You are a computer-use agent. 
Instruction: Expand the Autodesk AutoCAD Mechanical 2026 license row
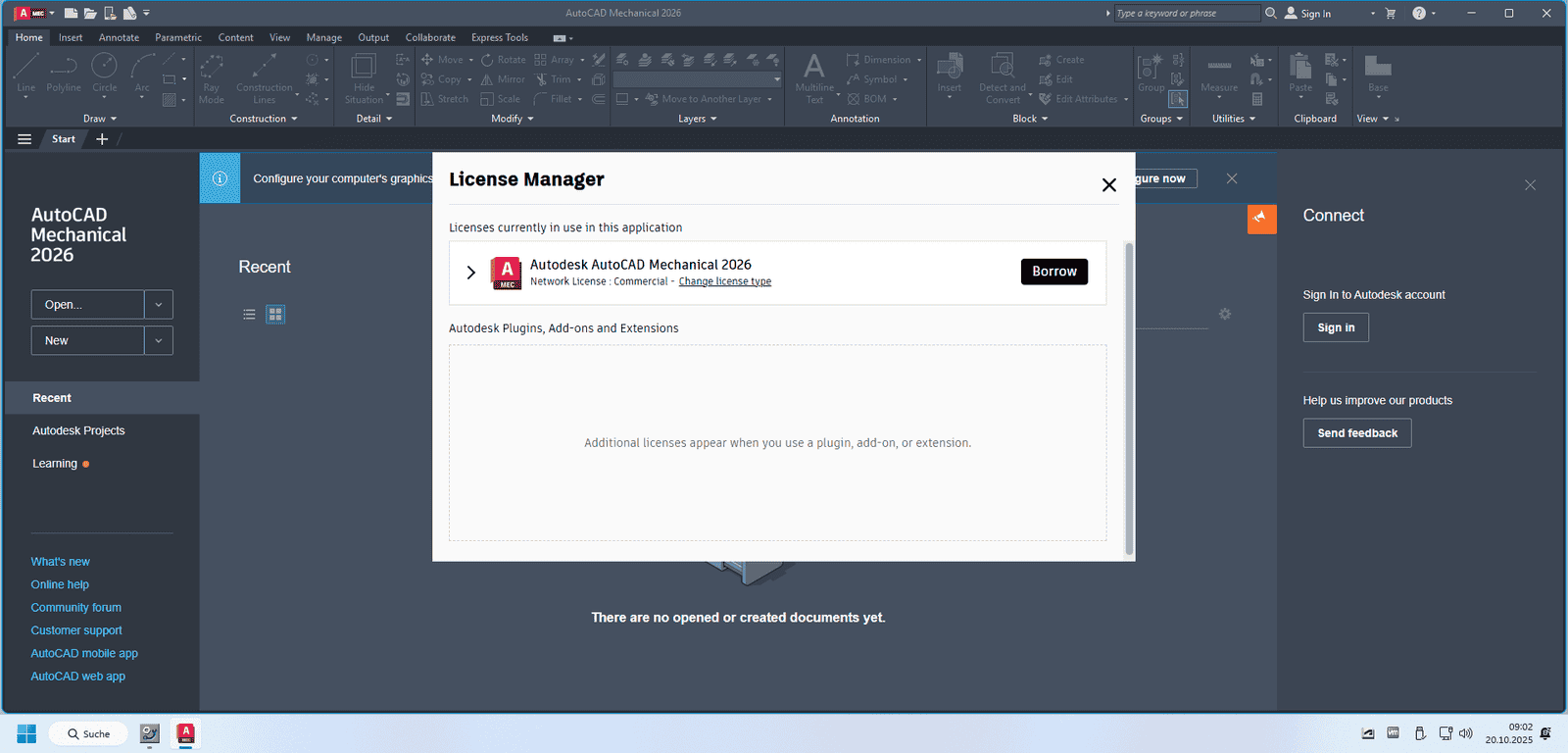click(471, 273)
